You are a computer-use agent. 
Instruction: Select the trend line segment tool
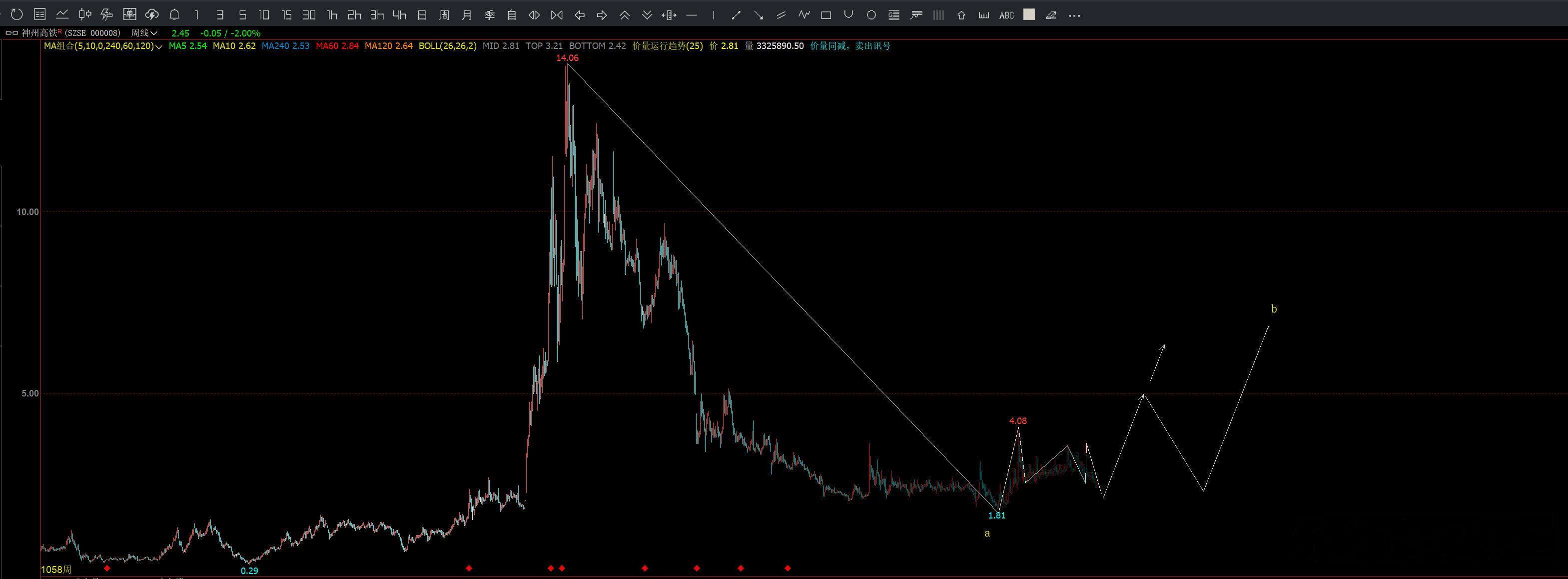736,15
